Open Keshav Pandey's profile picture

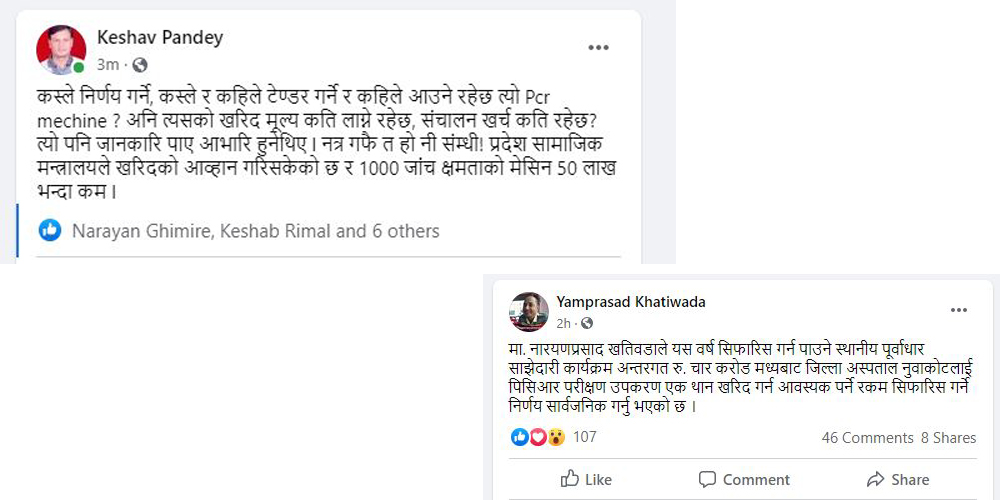tap(61, 50)
